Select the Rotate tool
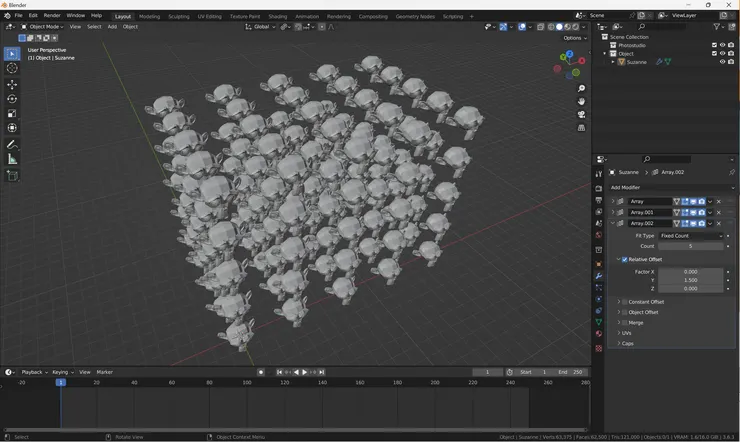The image size is (740, 442). [12, 99]
